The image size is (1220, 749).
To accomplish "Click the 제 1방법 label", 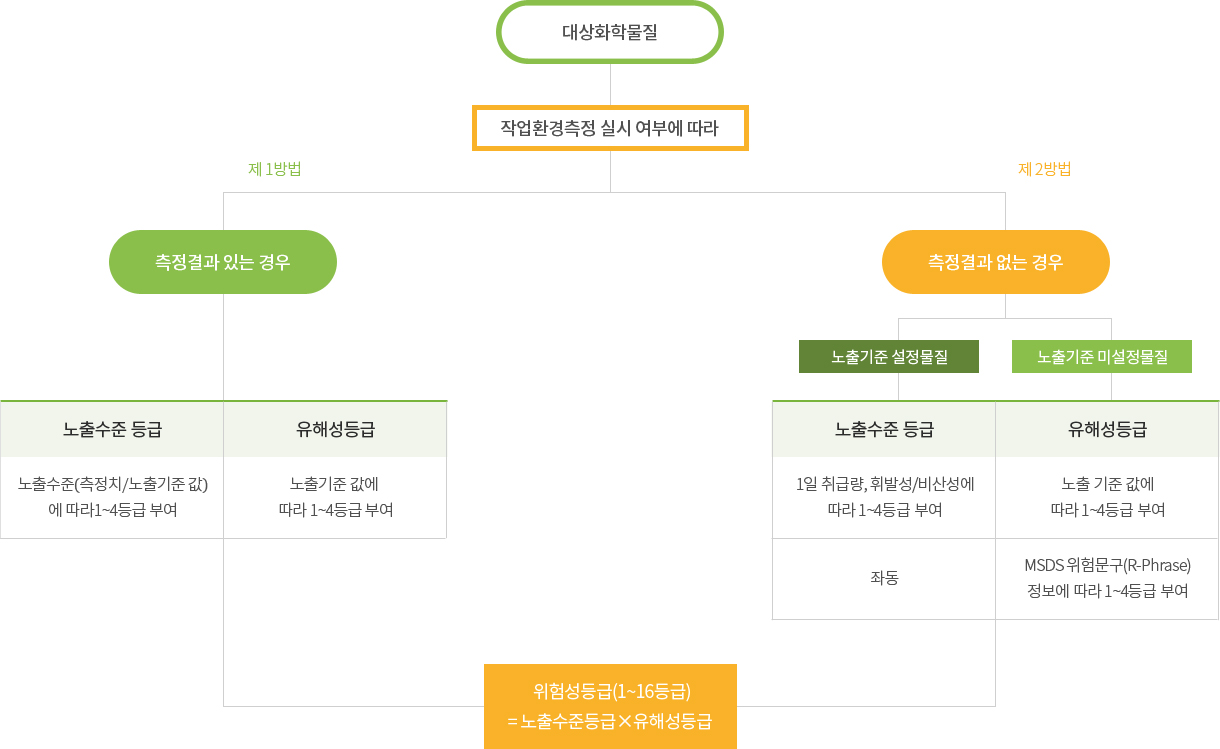I will (x=275, y=169).
